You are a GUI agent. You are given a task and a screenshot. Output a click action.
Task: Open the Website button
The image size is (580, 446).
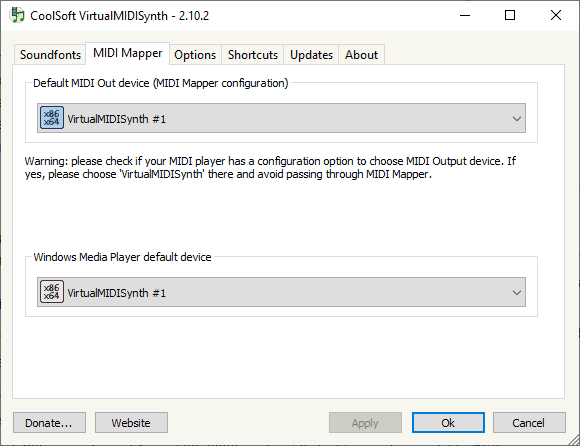pyautogui.click(x=131, y=423)
